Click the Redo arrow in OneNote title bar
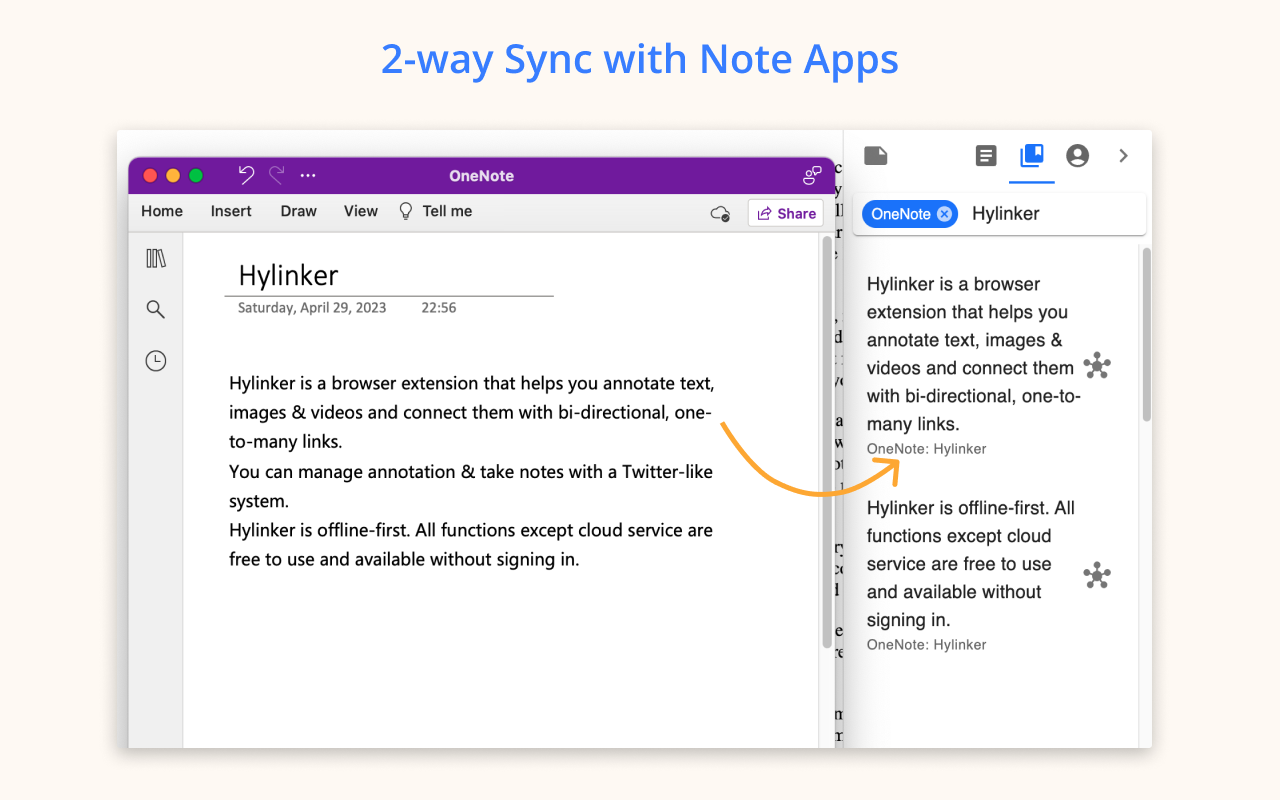This screenshot has height=800, width=1280. (x=277, y=175)
